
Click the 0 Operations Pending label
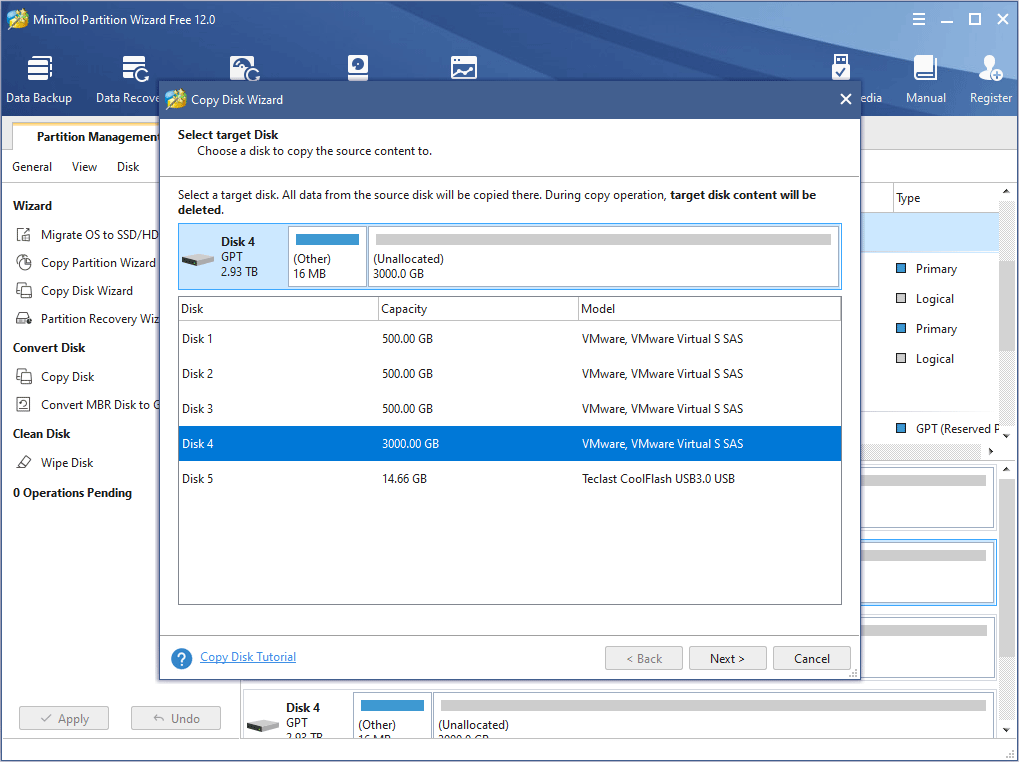click(72, 493)
